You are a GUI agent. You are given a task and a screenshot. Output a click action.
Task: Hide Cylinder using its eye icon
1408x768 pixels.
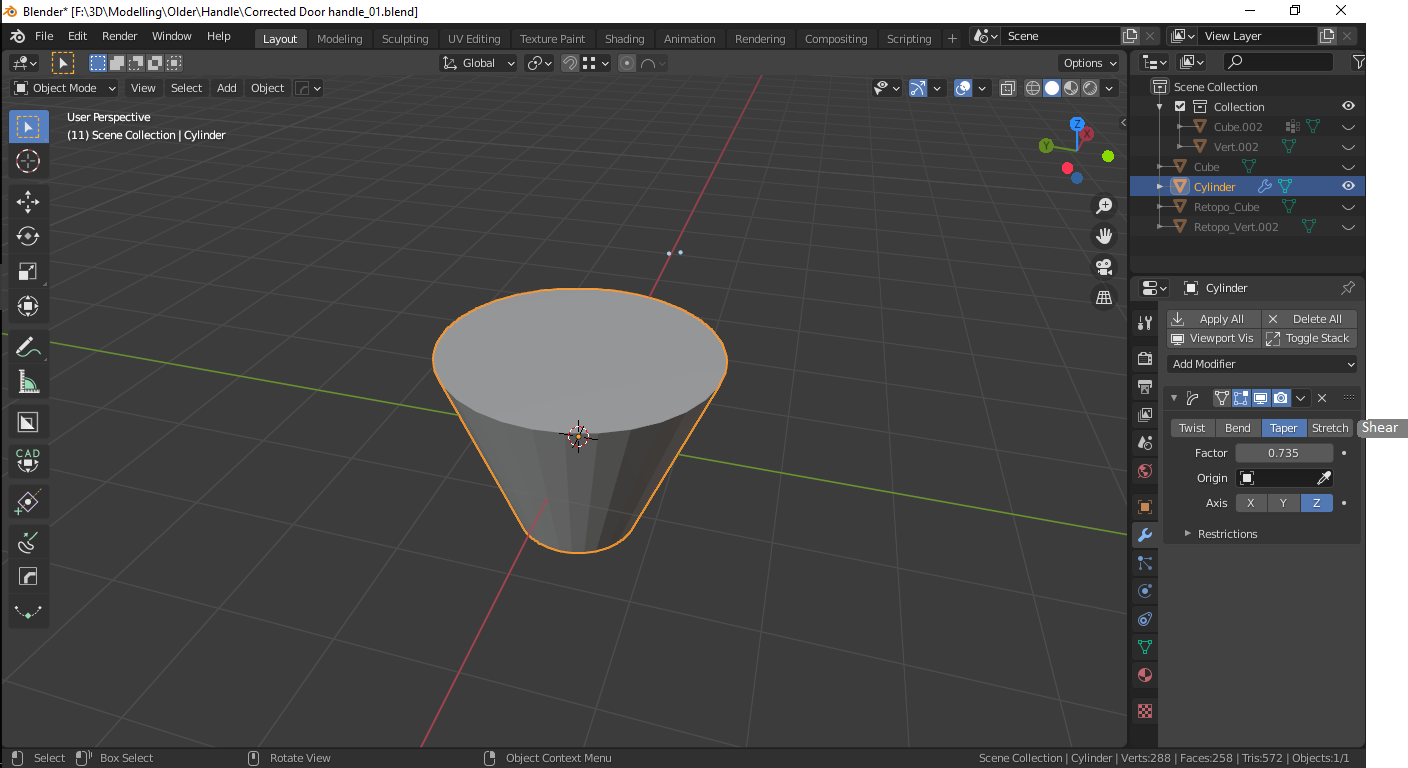1348,186
